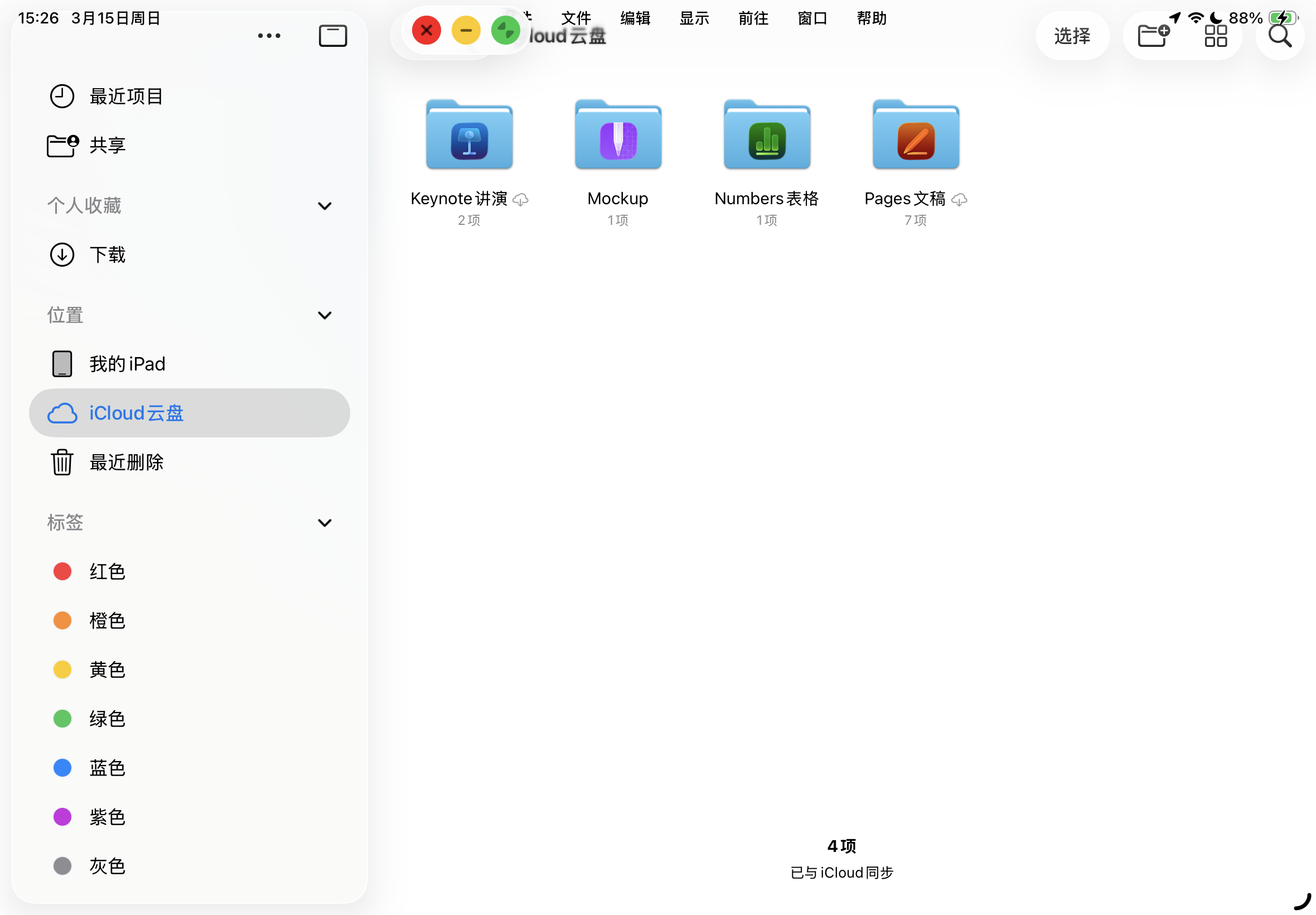Open 最近项目 clock item in the sidebar

[x=126, y=97]
